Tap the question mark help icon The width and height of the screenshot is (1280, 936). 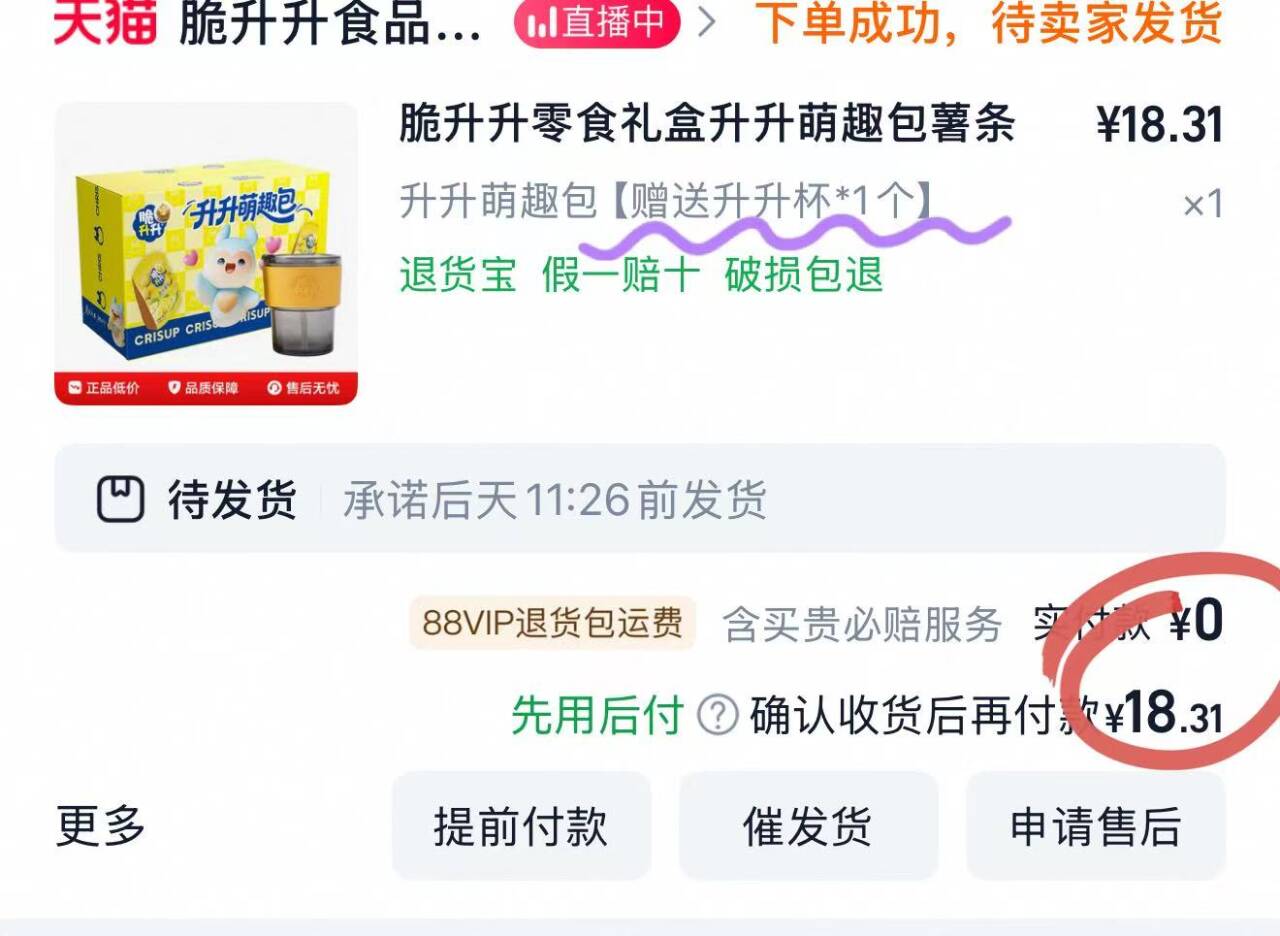coord(717,716)
